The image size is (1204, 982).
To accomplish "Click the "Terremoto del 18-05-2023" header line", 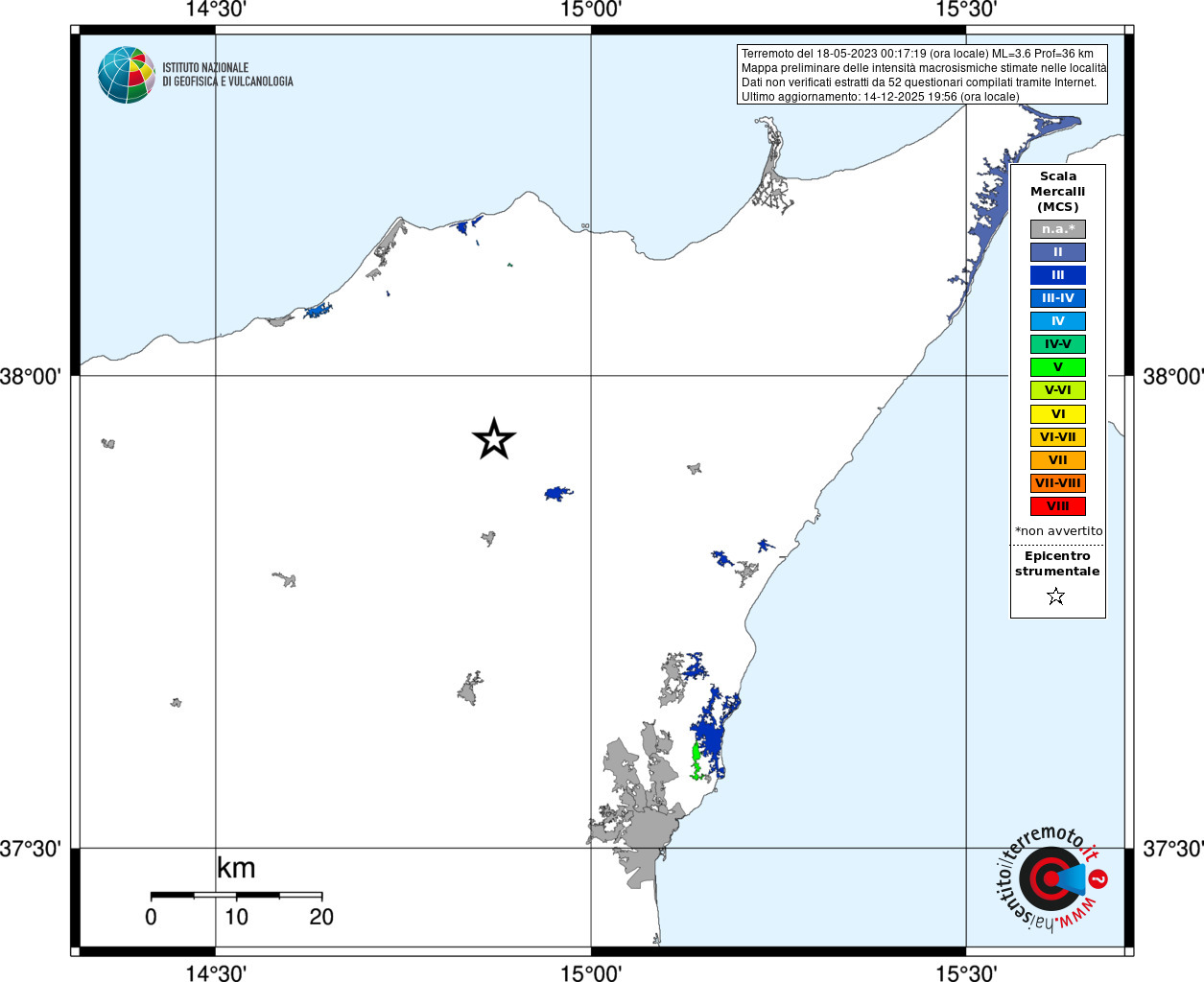I will point(917,54).
